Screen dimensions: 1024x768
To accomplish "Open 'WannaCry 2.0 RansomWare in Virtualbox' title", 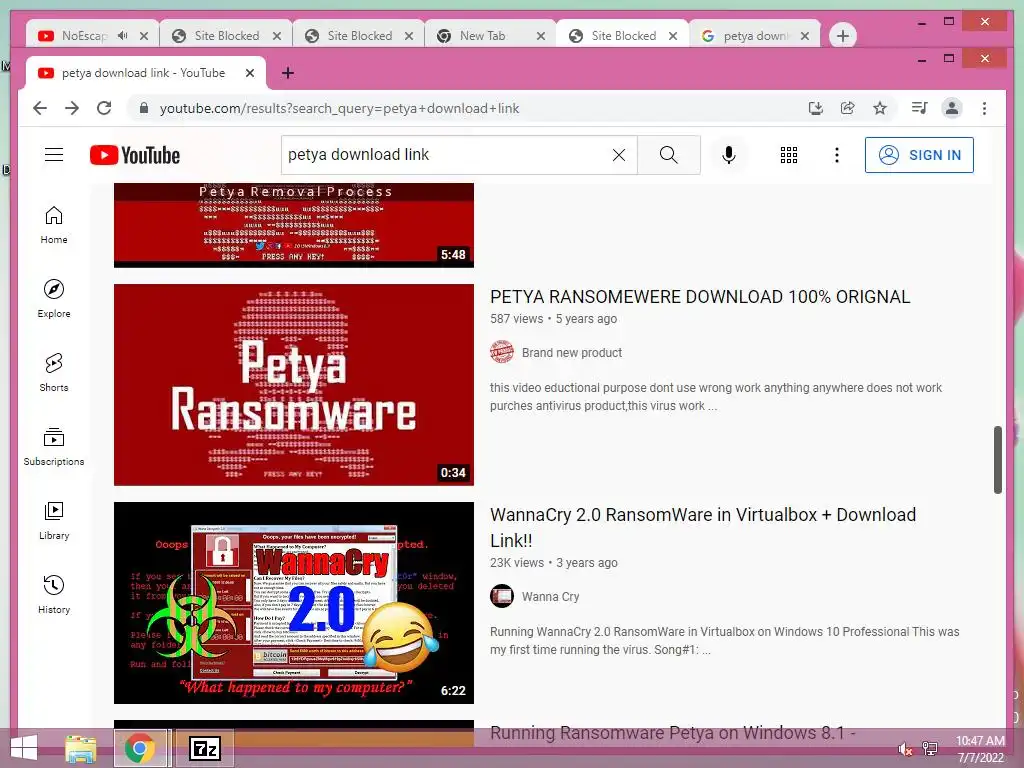I will [703, 527].
